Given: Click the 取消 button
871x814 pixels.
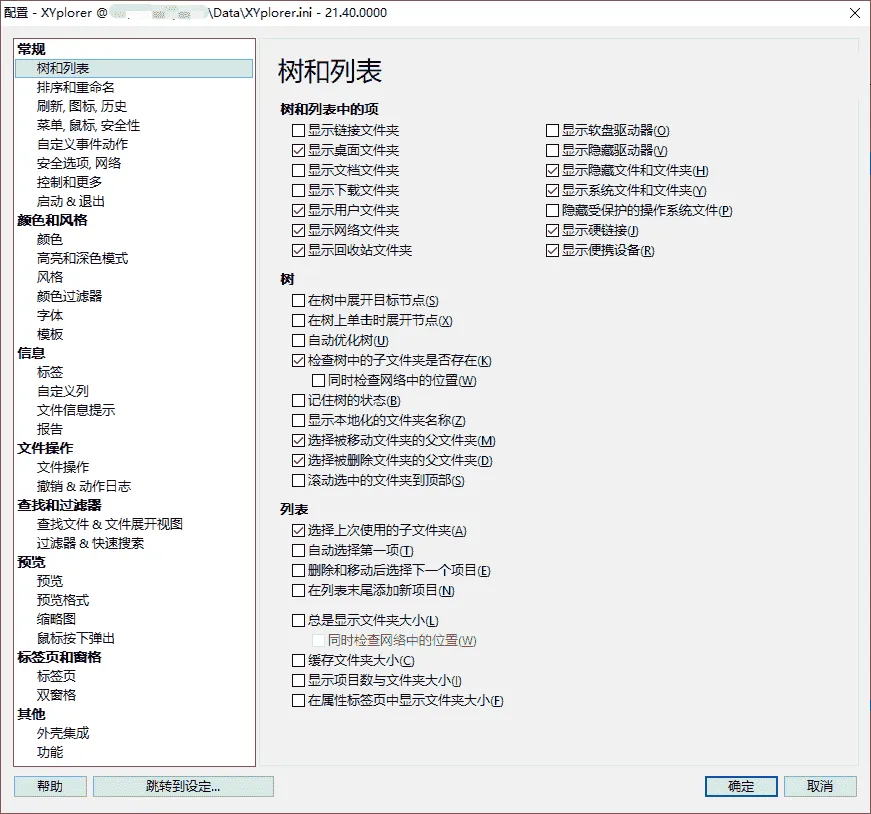Looking at the screenshot, I should tap(820, 786).
